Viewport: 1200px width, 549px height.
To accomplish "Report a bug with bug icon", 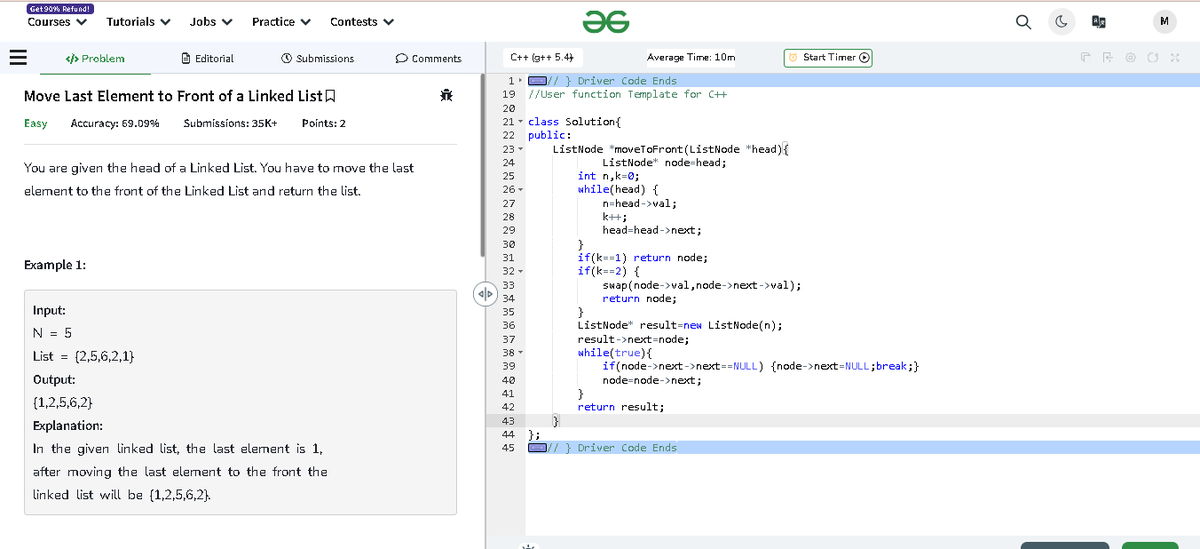I will pyautogui.click(x=448, y=96).
